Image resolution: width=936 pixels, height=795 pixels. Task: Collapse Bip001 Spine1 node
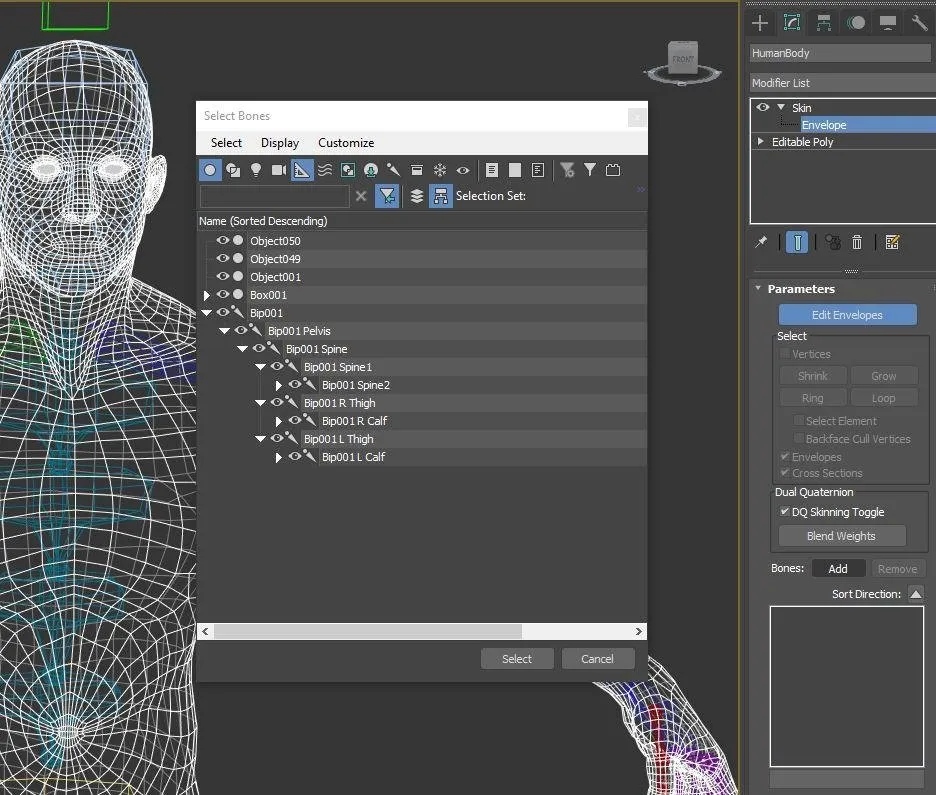[x=260, y=366]
